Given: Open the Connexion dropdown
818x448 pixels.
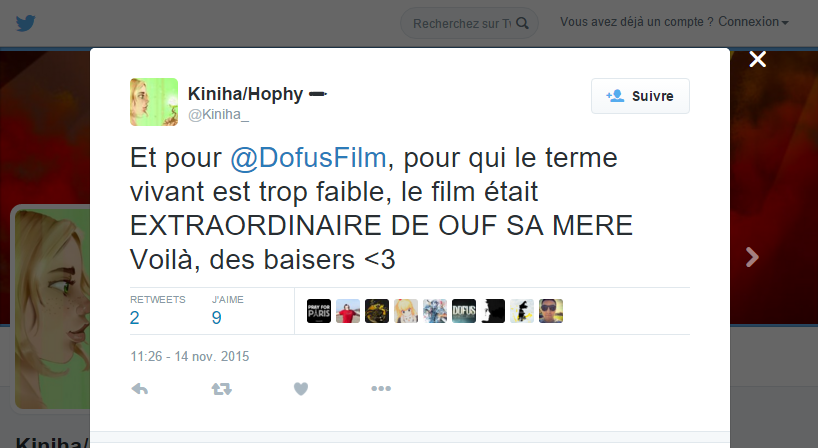Looking at the screenshot, I should click(x=753, y=22).
